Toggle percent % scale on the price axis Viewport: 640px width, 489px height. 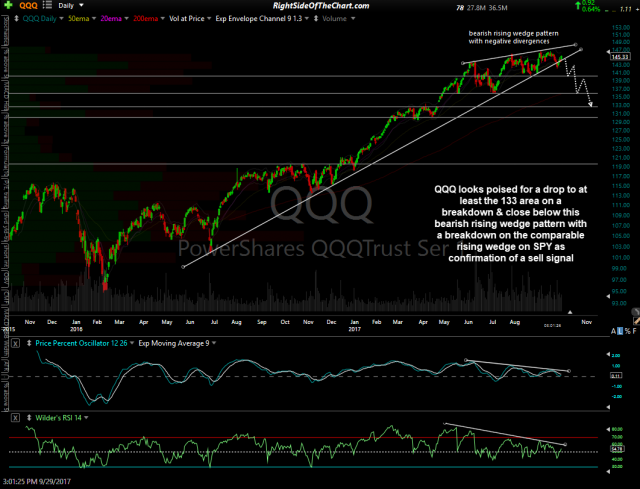tap(627, 331)
